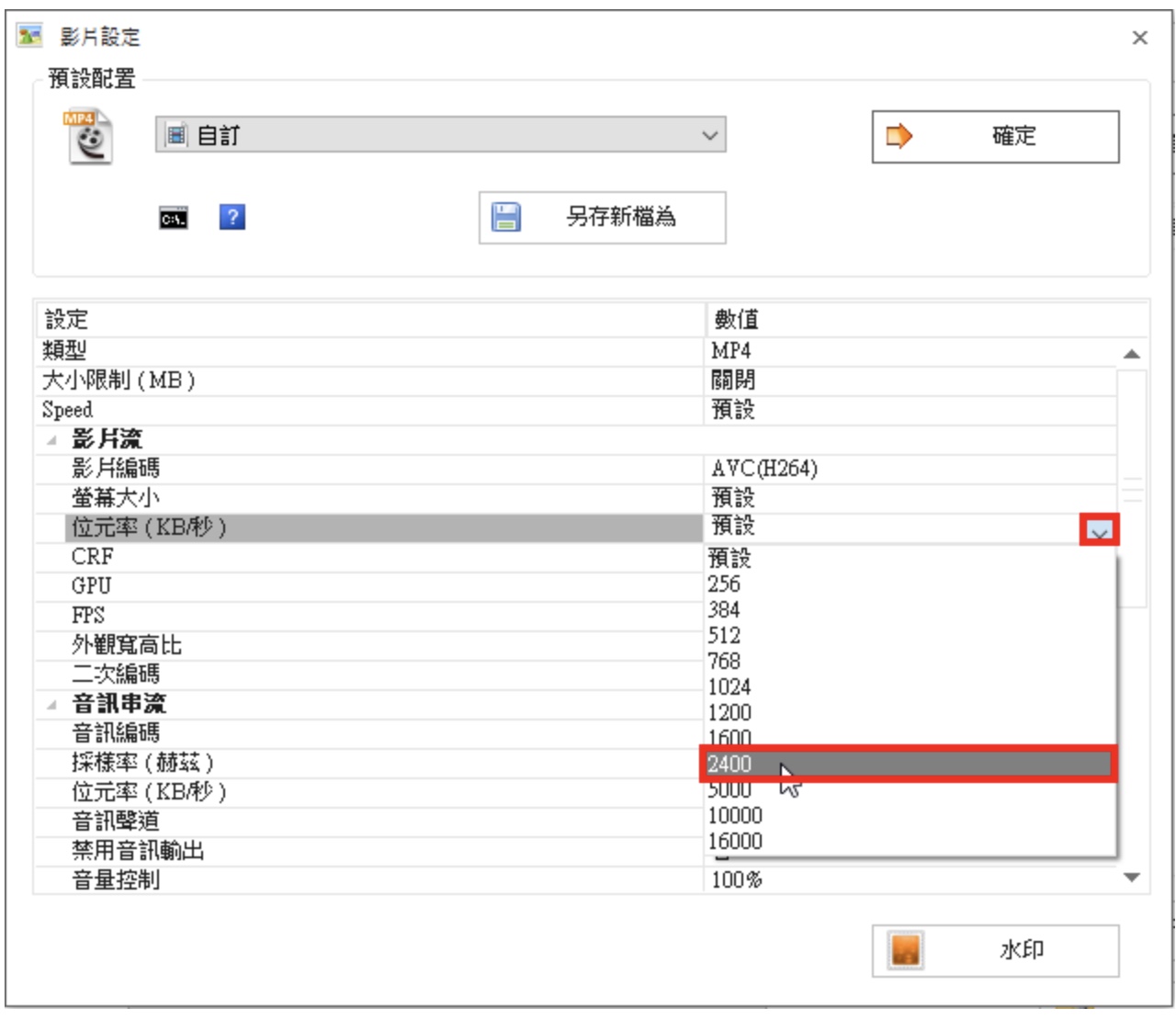Click the 水印 button

995,950
